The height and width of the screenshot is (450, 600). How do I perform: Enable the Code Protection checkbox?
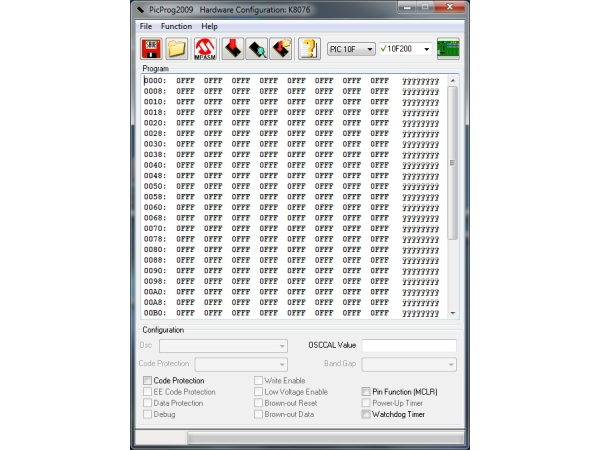[x=148, y=381]
